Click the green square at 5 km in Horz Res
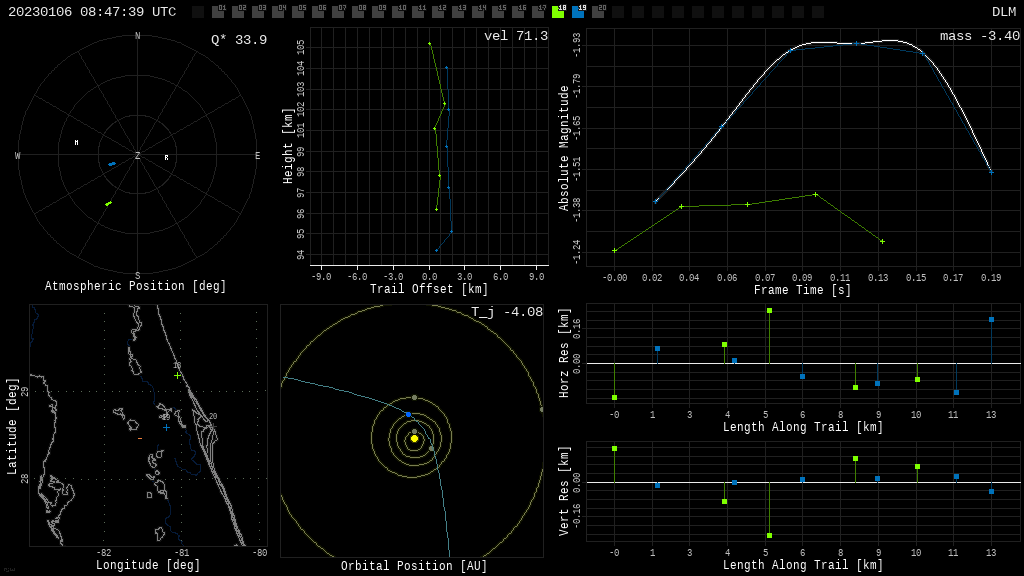The image size is (1024, 576). (769, 311)
